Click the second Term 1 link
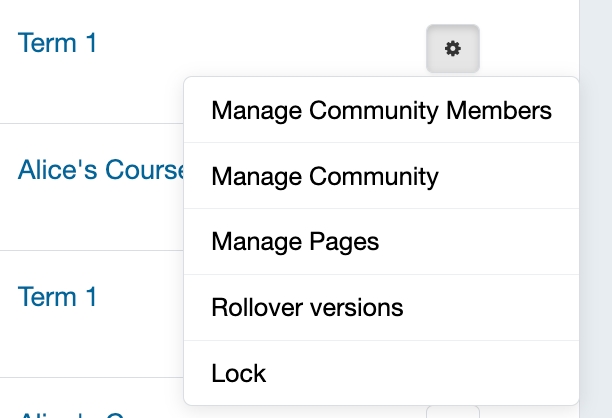 coord(57,297)
